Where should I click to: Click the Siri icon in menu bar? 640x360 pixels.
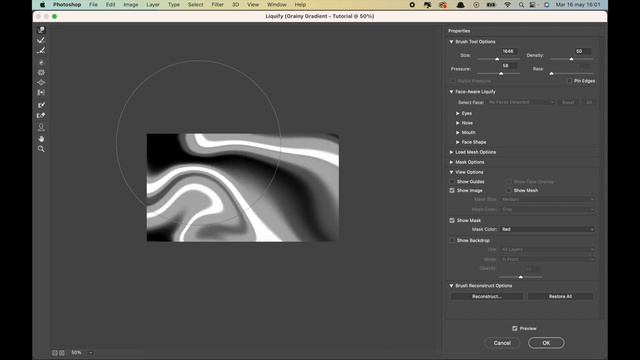tap(547, 4)
